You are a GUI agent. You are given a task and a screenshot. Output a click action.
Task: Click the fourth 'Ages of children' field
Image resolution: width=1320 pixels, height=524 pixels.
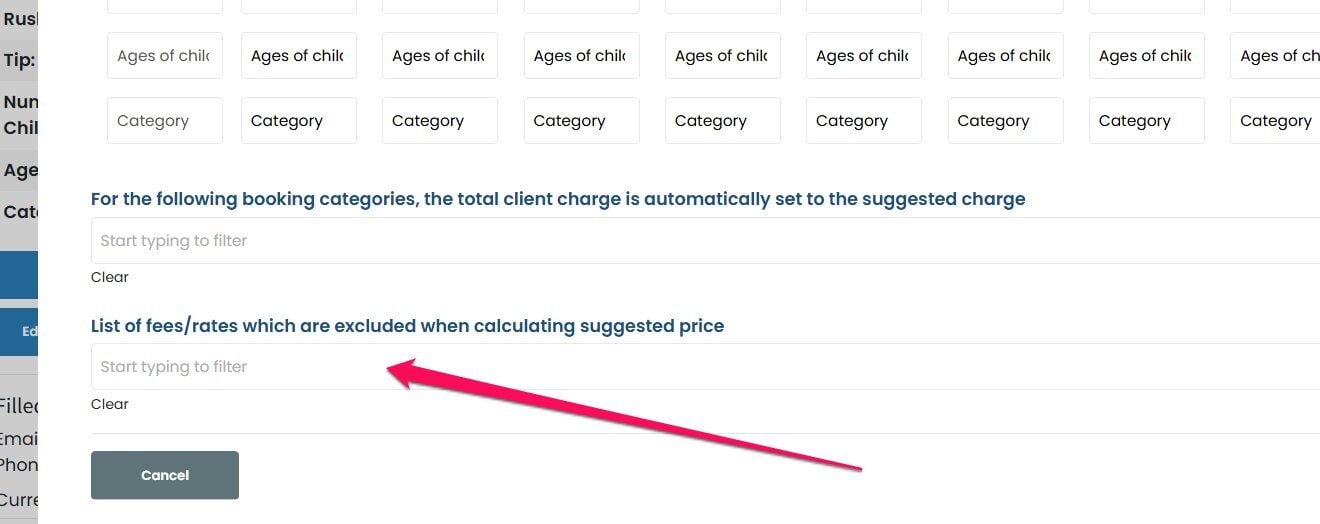(581, 56)
